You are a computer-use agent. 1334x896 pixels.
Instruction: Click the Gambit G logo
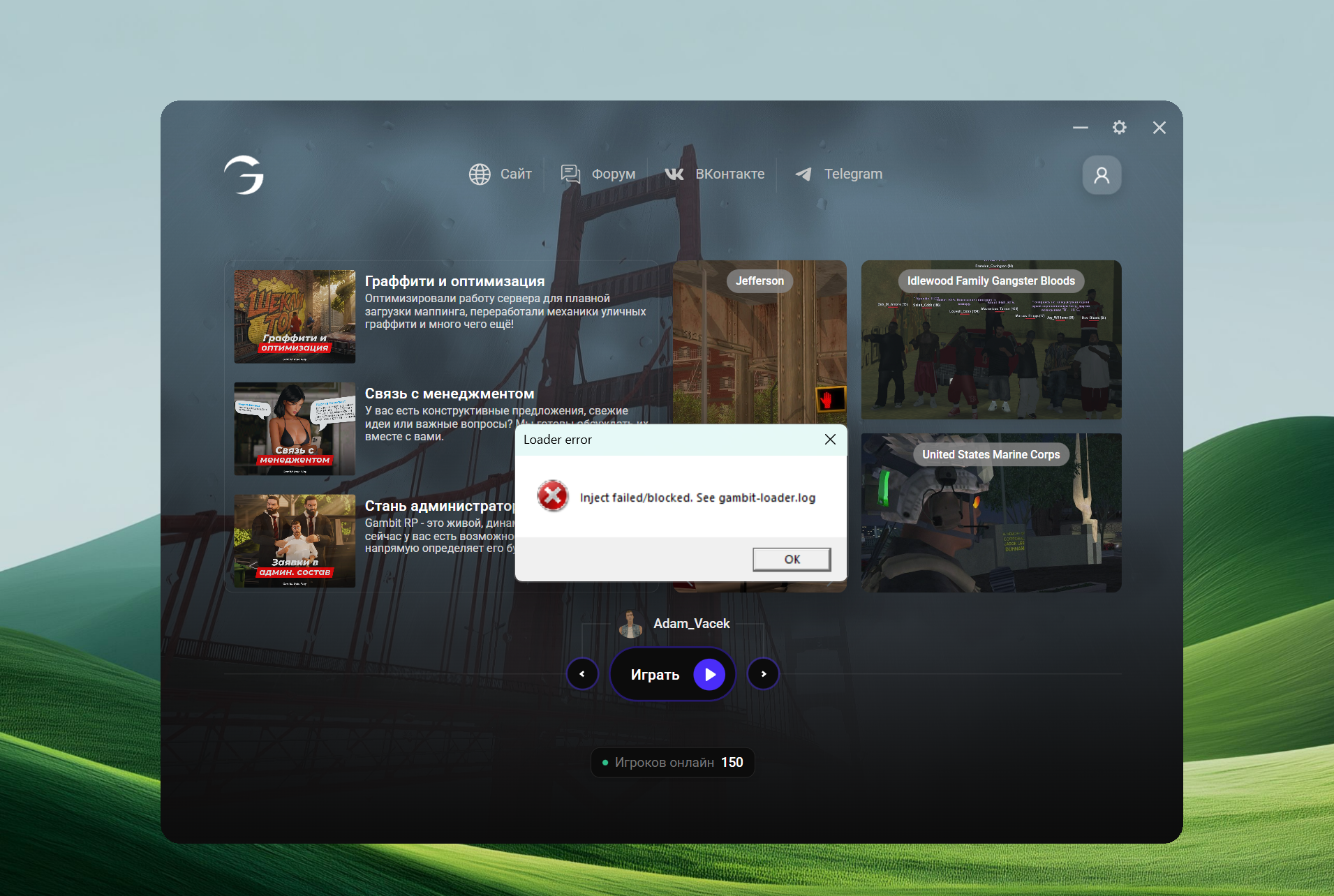tap(244, 174)
